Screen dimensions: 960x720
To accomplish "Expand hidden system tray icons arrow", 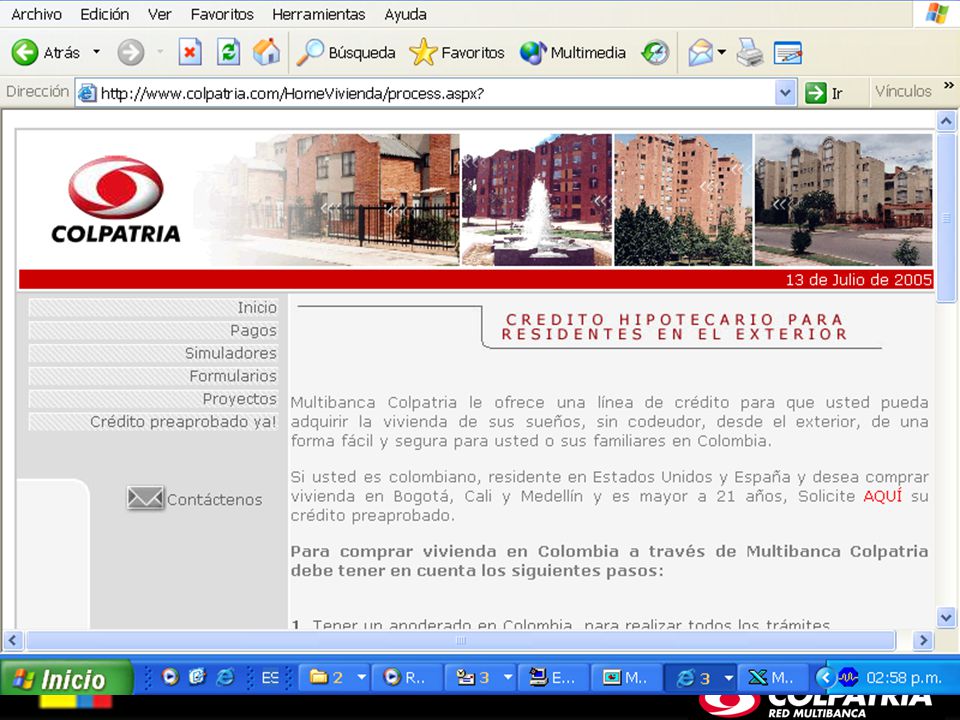I will click(825, 677).
